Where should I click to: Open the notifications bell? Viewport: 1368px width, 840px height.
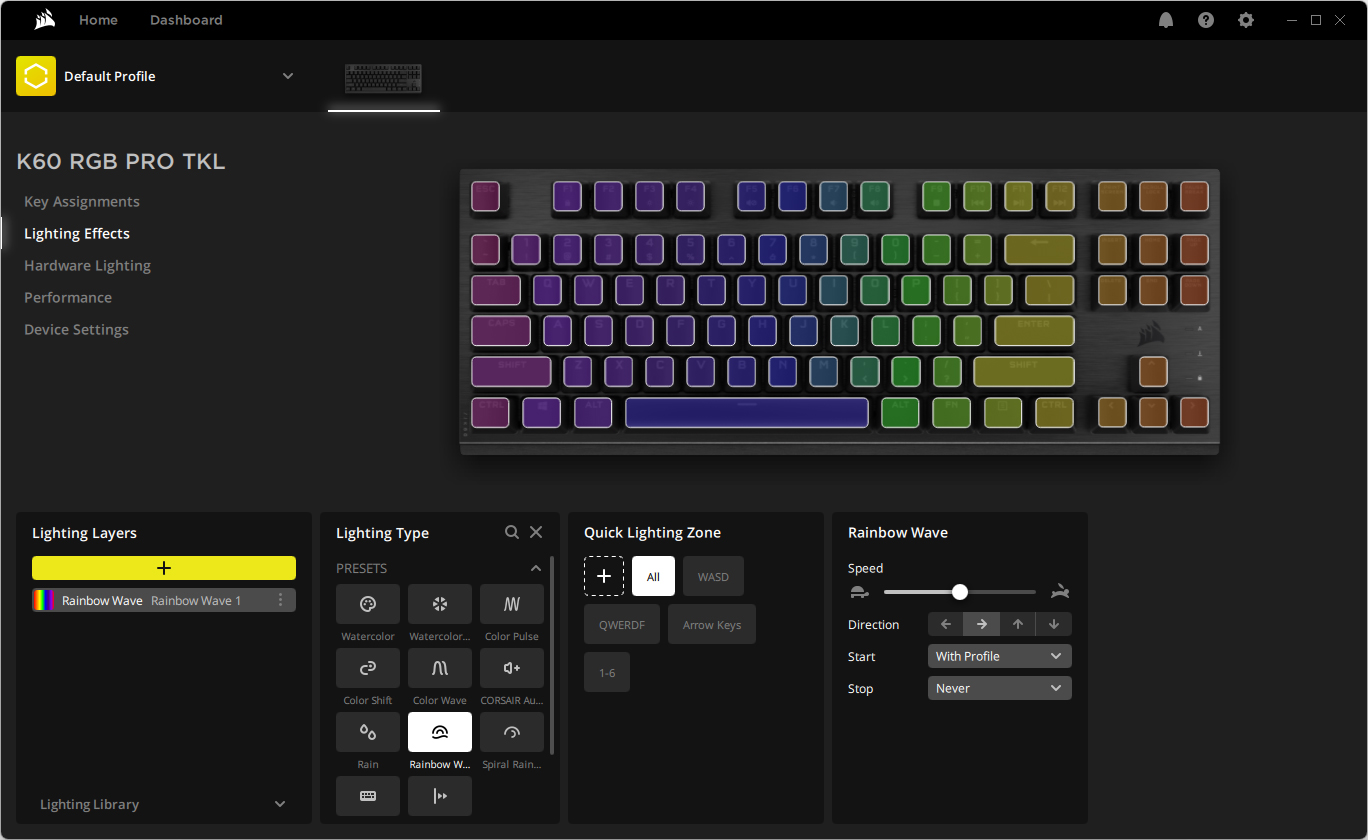pyautogui.click(x=1166, y=20)
